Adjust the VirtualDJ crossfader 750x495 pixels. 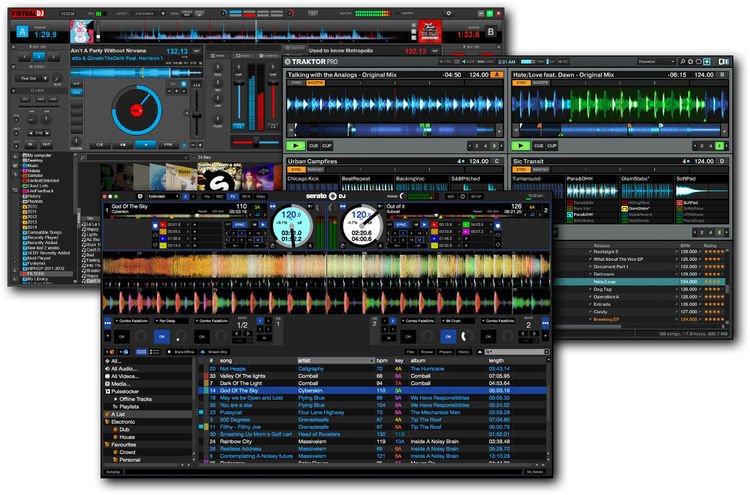256,142
